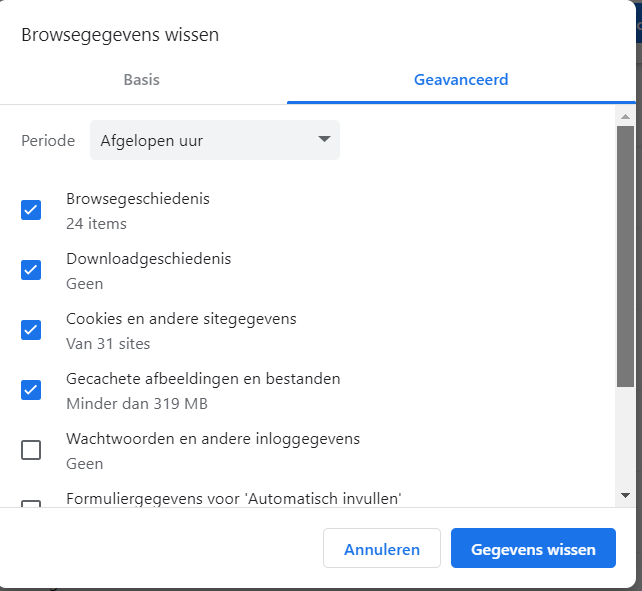This screenshot has width=642, height=591.
Task: Uncheck 'Gecachete afbeeldingen en bestanden' checkbox
Action: click(x=31, y=390)
